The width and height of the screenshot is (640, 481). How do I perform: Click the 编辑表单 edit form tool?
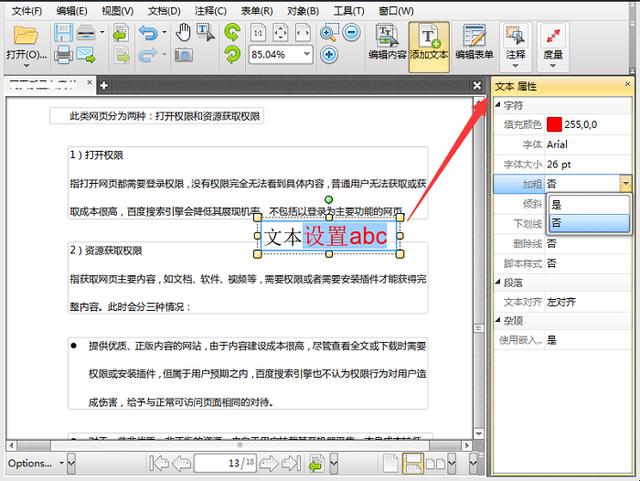474,43
